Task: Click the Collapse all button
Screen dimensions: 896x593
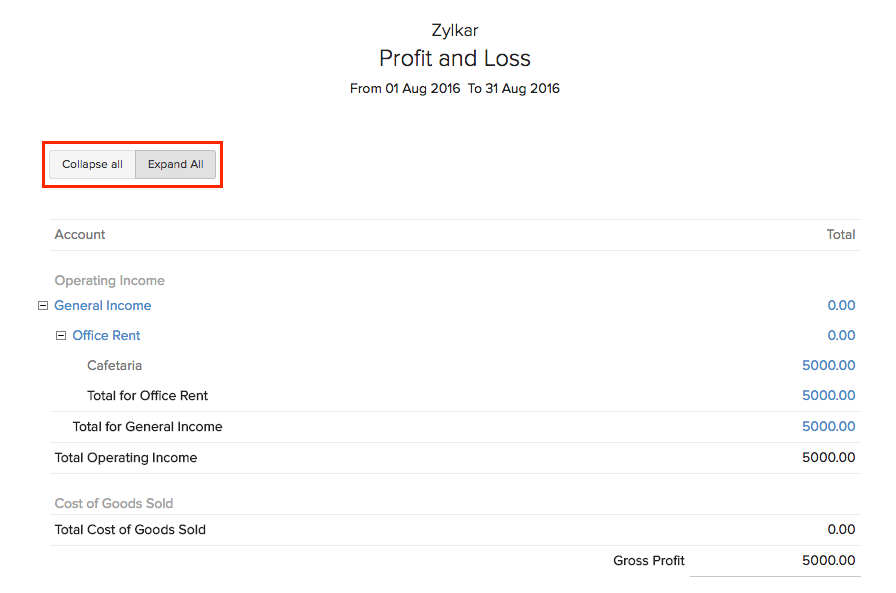Action: tap(92, 164)
